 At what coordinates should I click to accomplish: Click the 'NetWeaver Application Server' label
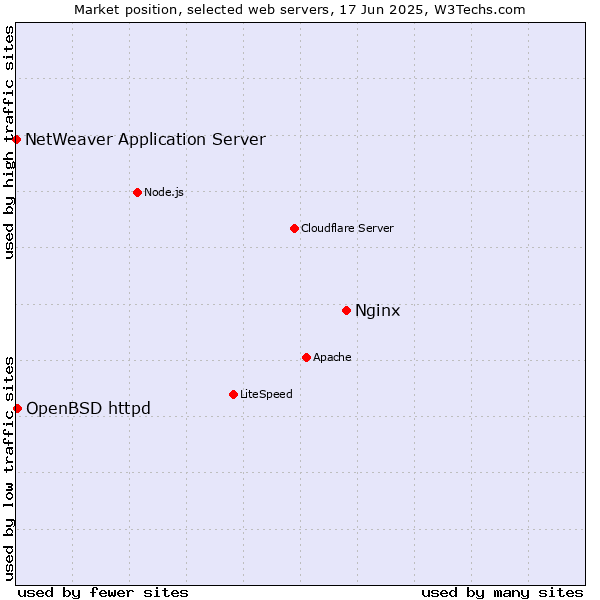click(145, 139)
